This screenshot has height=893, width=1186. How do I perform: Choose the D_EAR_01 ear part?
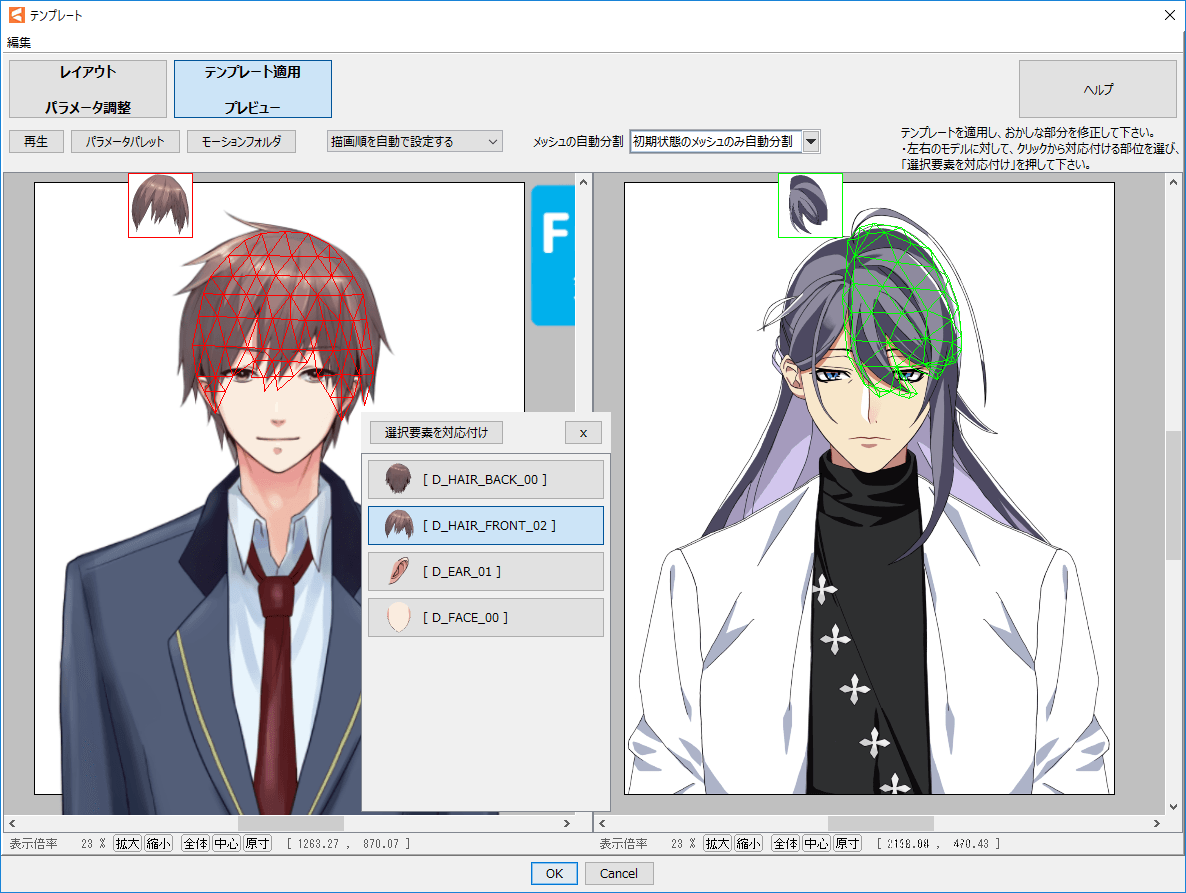[x=485, y=572]
